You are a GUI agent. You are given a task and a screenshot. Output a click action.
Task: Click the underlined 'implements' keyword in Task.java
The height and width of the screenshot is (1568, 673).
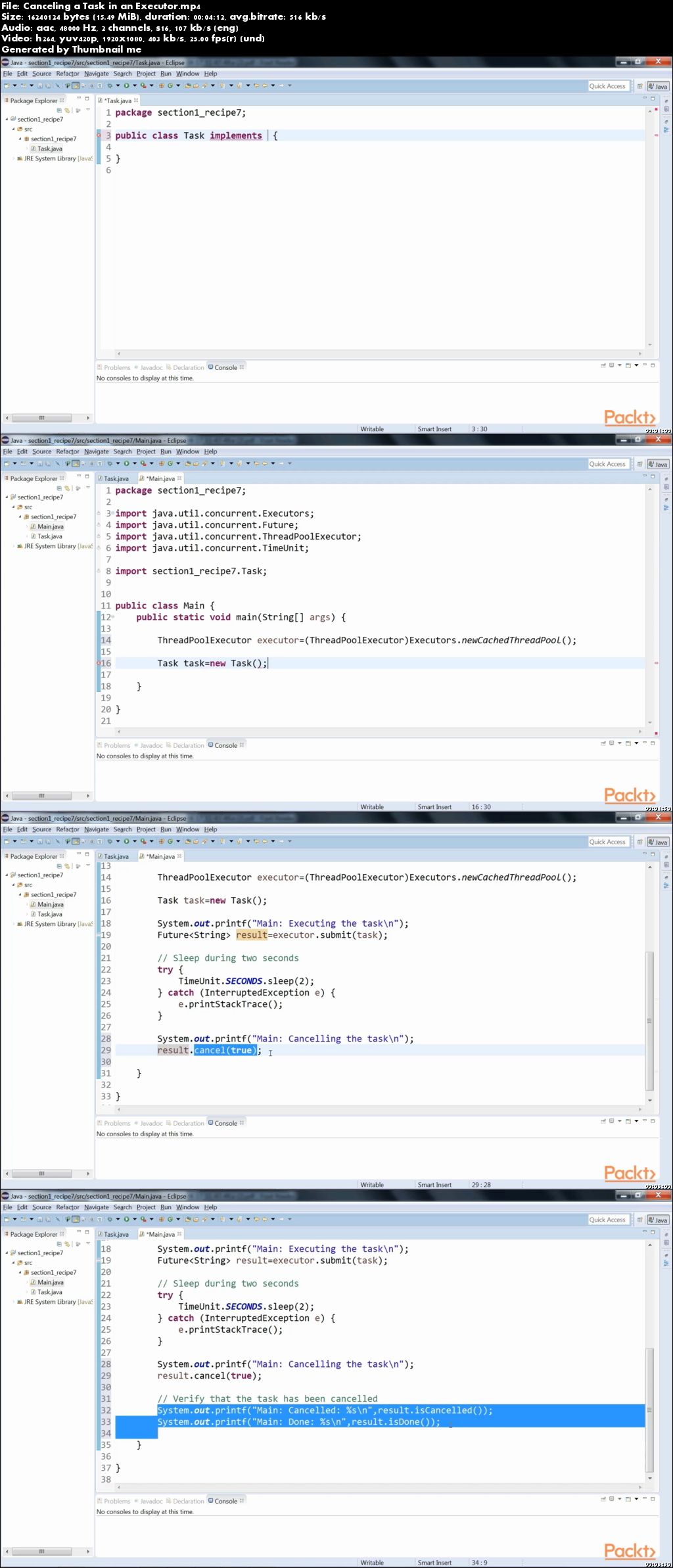(236, 135)
